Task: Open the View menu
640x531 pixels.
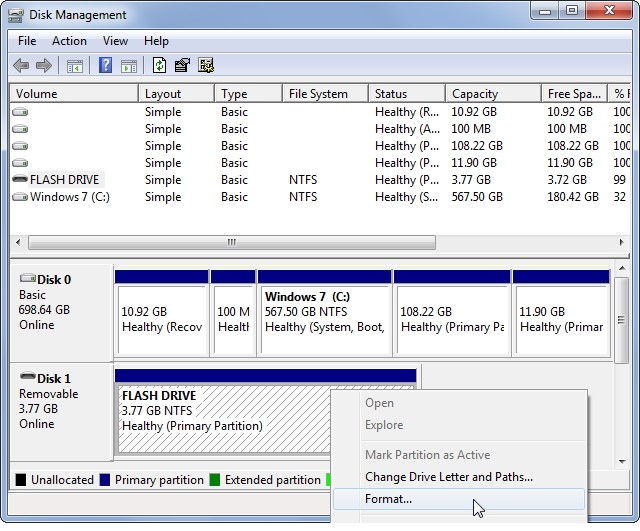Action: 116,41
